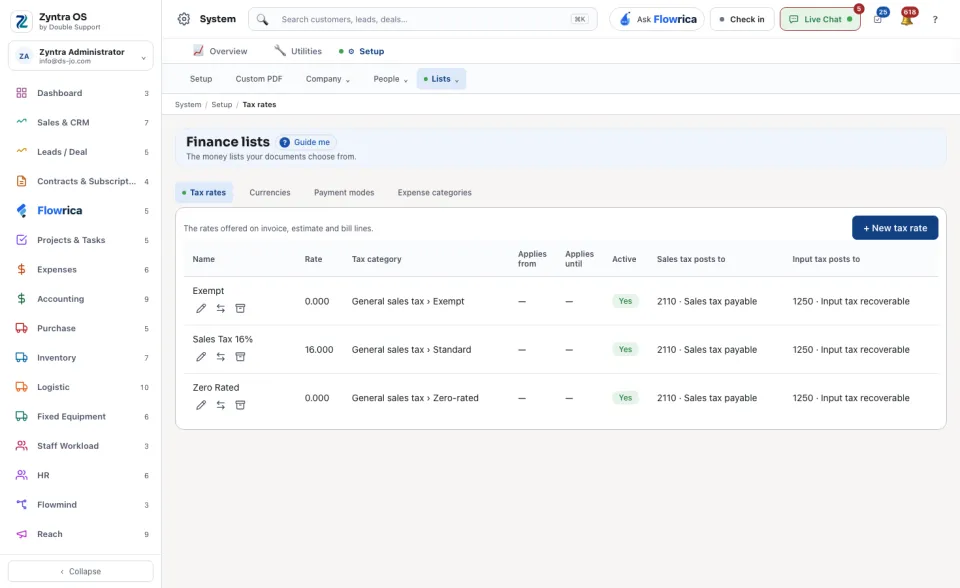960x588 pixels.
Task: Edit the Exempt tax rate pencil icon
Action: tap(201, 308)
